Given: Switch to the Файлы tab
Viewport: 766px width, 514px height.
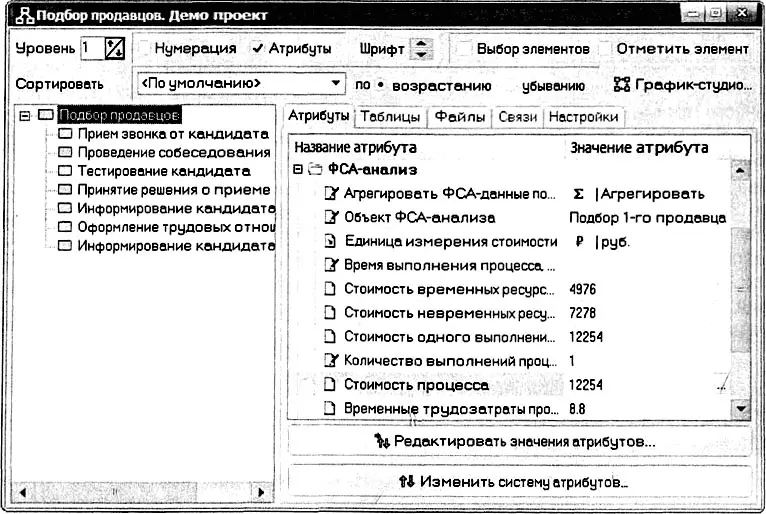Looking at the screenshot, I should [460, 117].
